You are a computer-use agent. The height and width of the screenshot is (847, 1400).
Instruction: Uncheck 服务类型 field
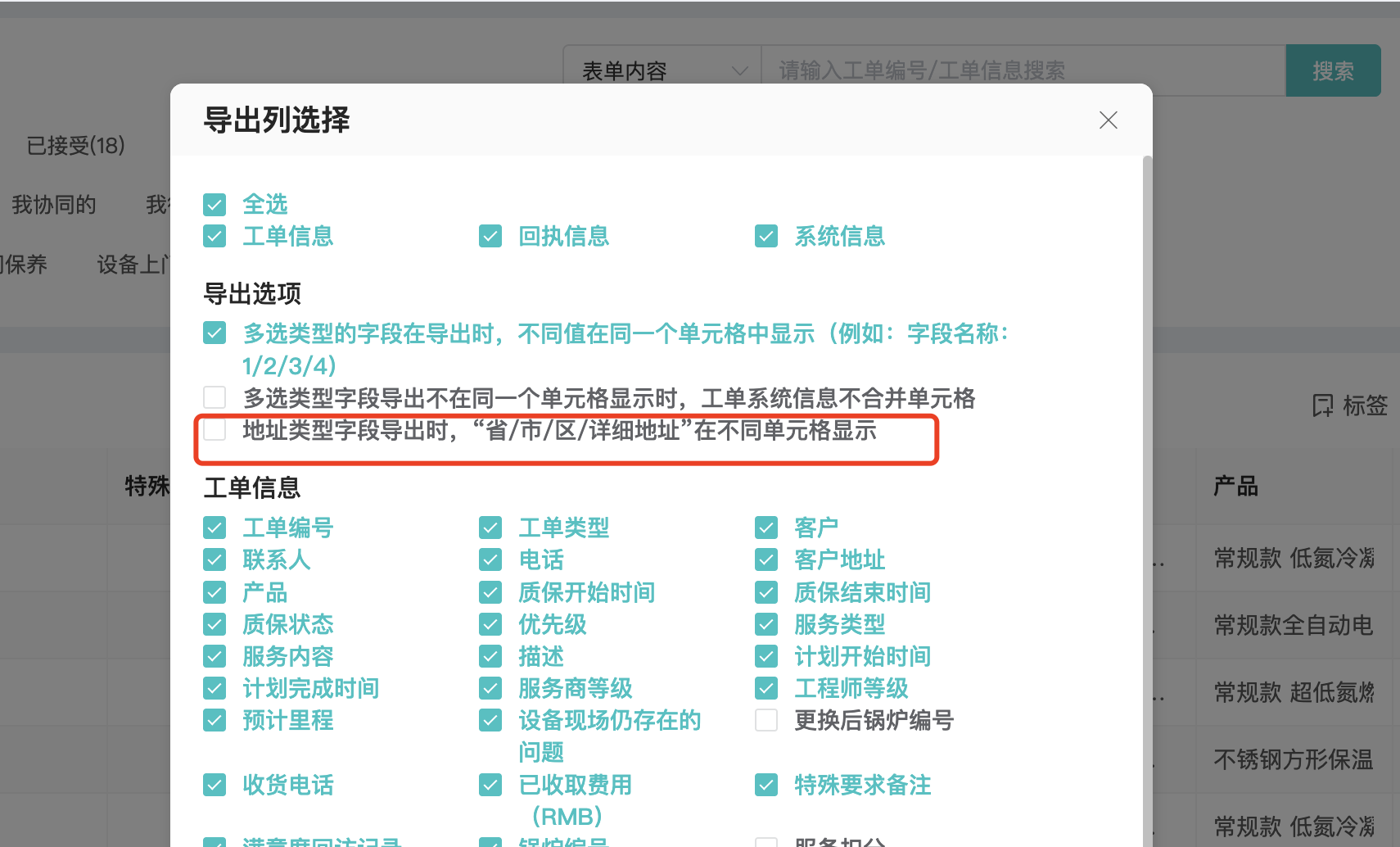click(766, 624)
